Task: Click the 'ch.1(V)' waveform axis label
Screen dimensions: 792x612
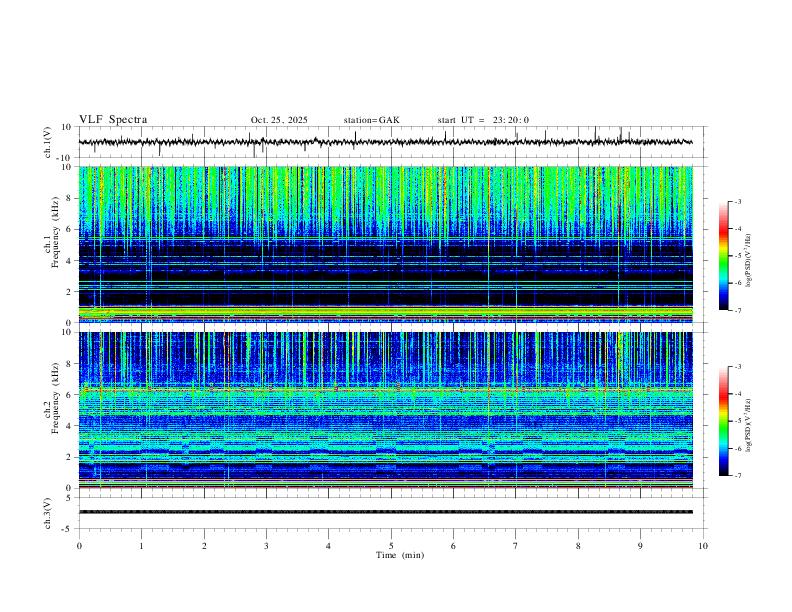Action: [48, 142]
